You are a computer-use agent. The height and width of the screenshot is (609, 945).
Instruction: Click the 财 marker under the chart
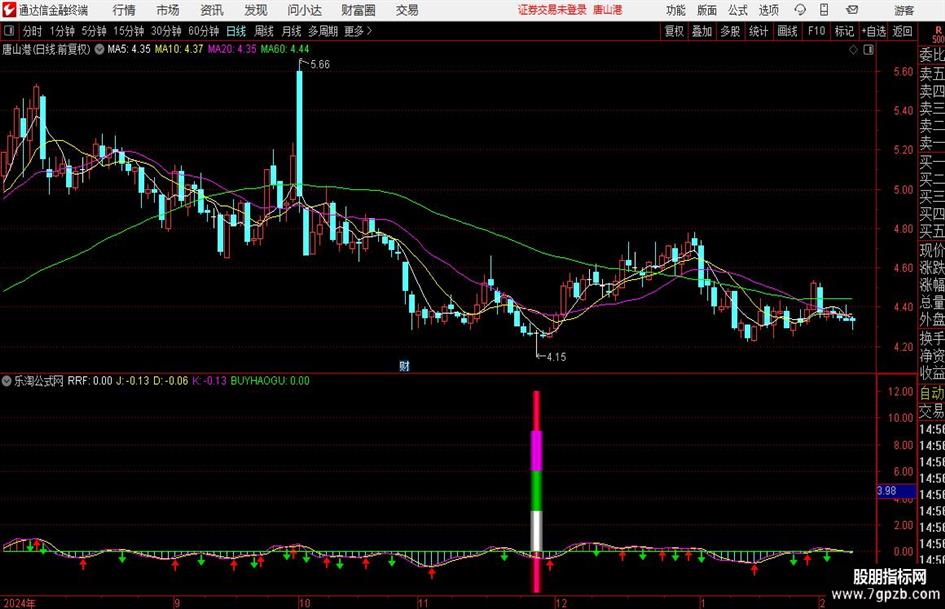[404, 365]
